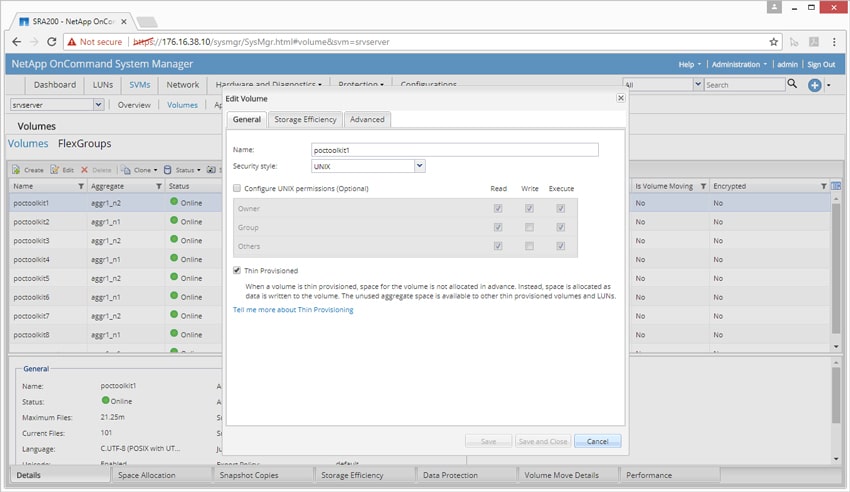Toggle Others Read permission checkbox
The height and width of the screenshot is (492, 850).
(498, 246)
